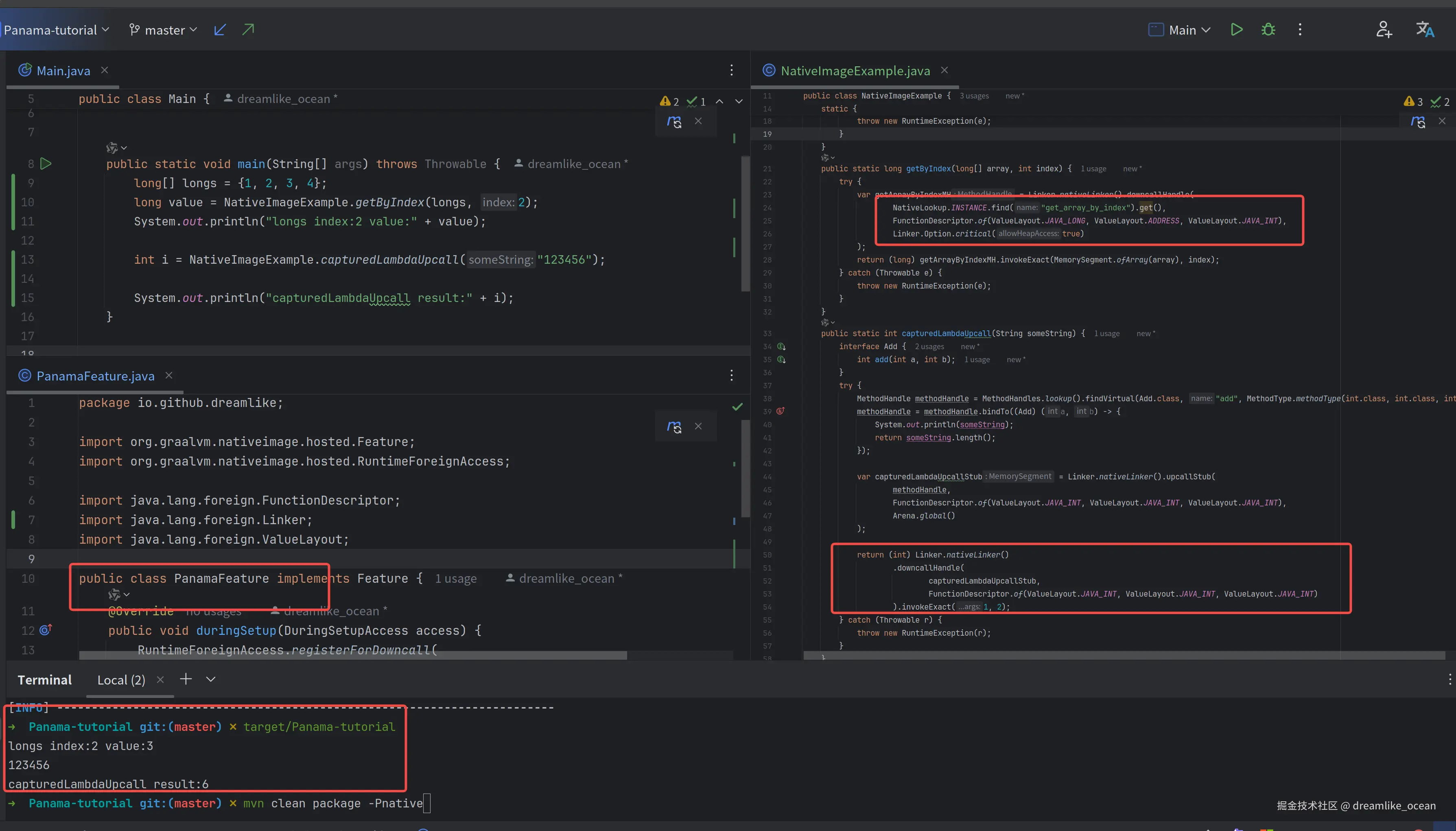Click implementation gutter icon next to interface Add

pos(782,346)
